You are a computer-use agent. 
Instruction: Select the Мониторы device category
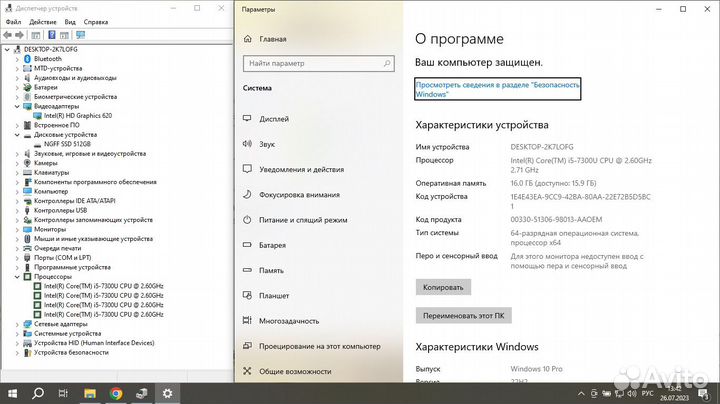[50, 229]
